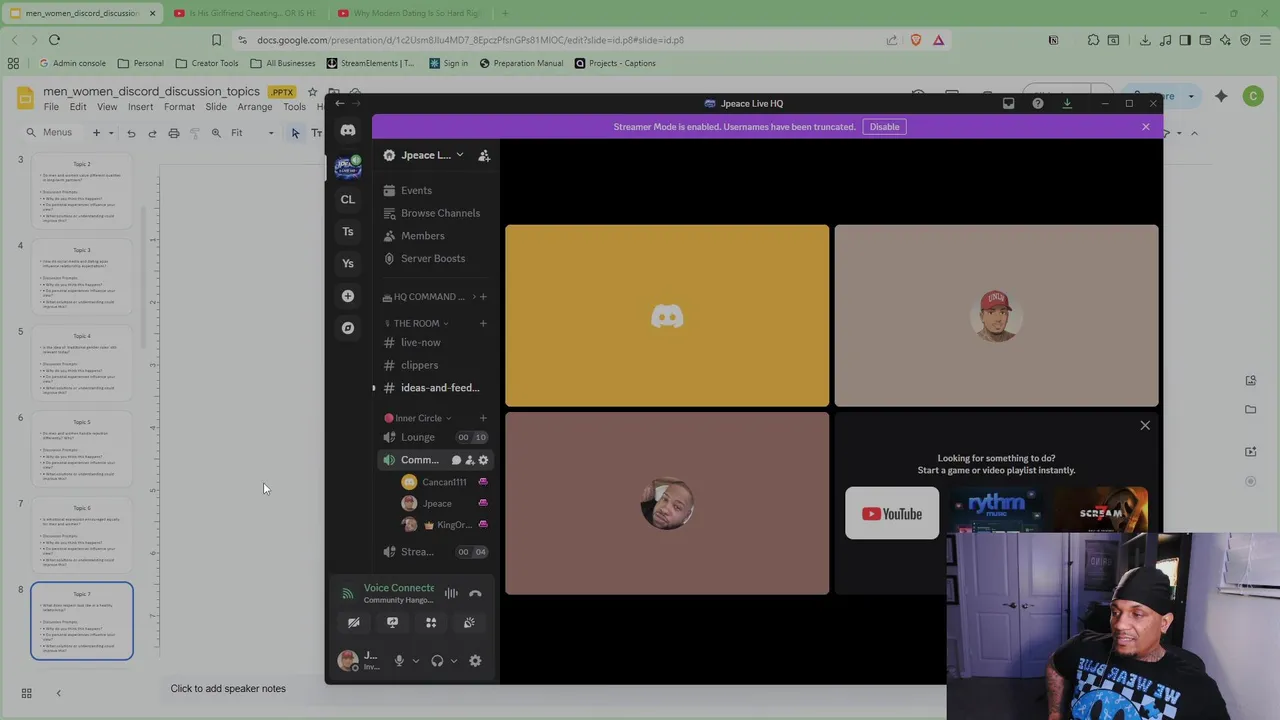Open the File menu in Google Slides
The width and height of the screenshot is (1280, 720).
click(51, 107)
